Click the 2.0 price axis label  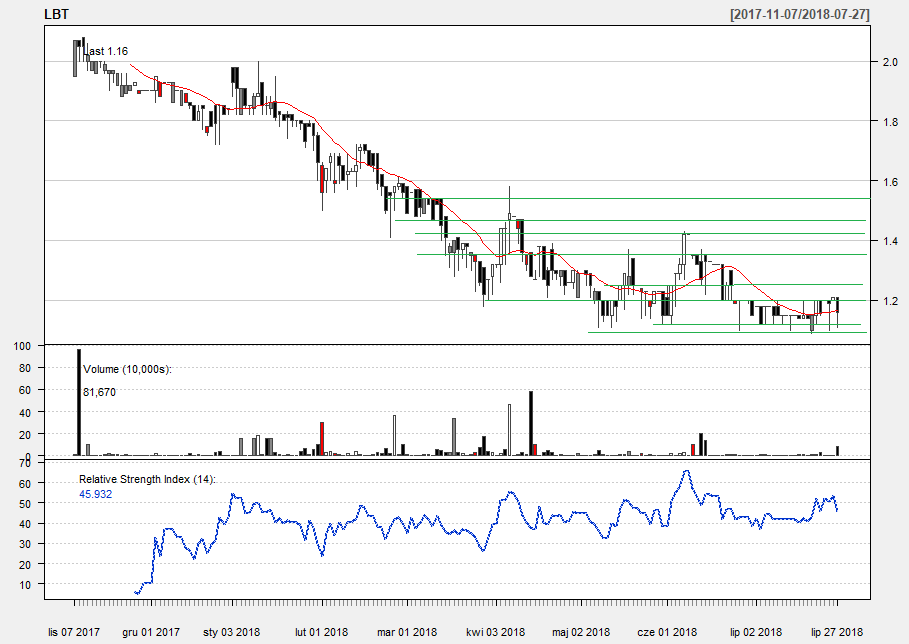[x=891, y=62]
